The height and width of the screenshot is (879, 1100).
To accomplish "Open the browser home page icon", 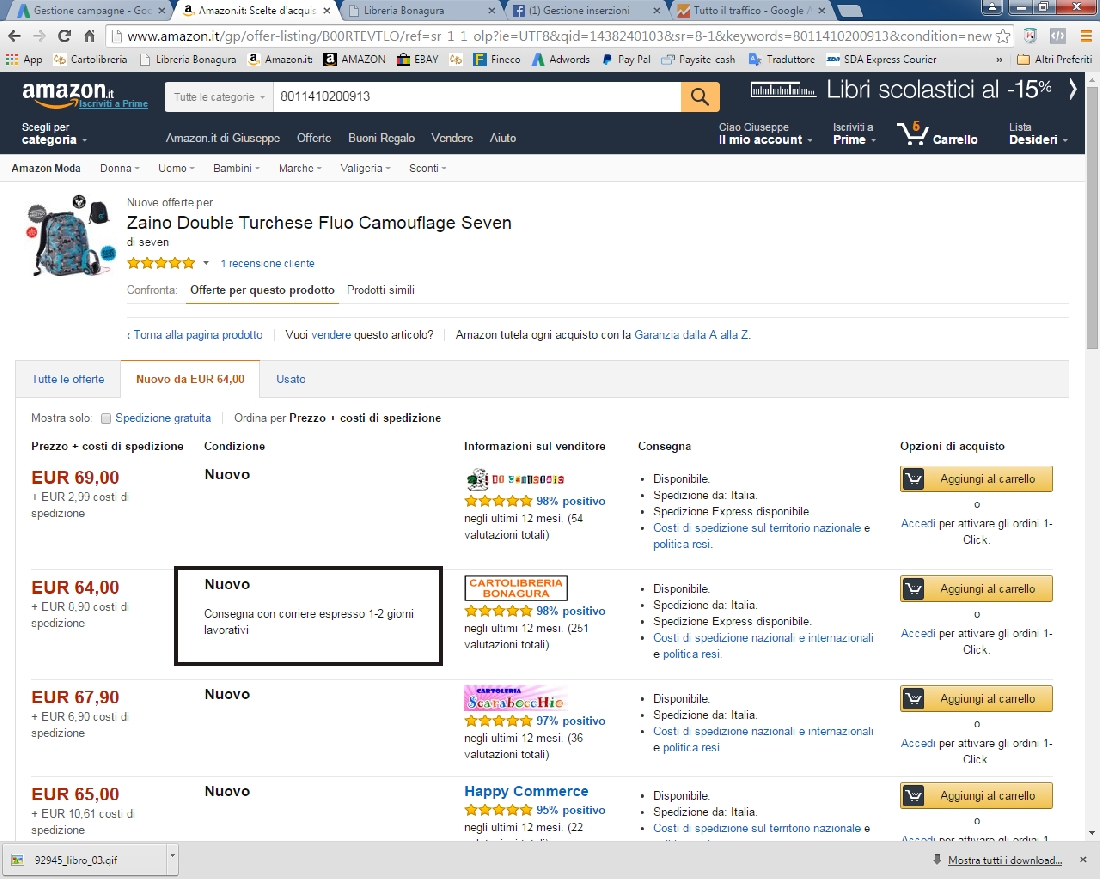I will pyautogui.click(x=89, y=36).
